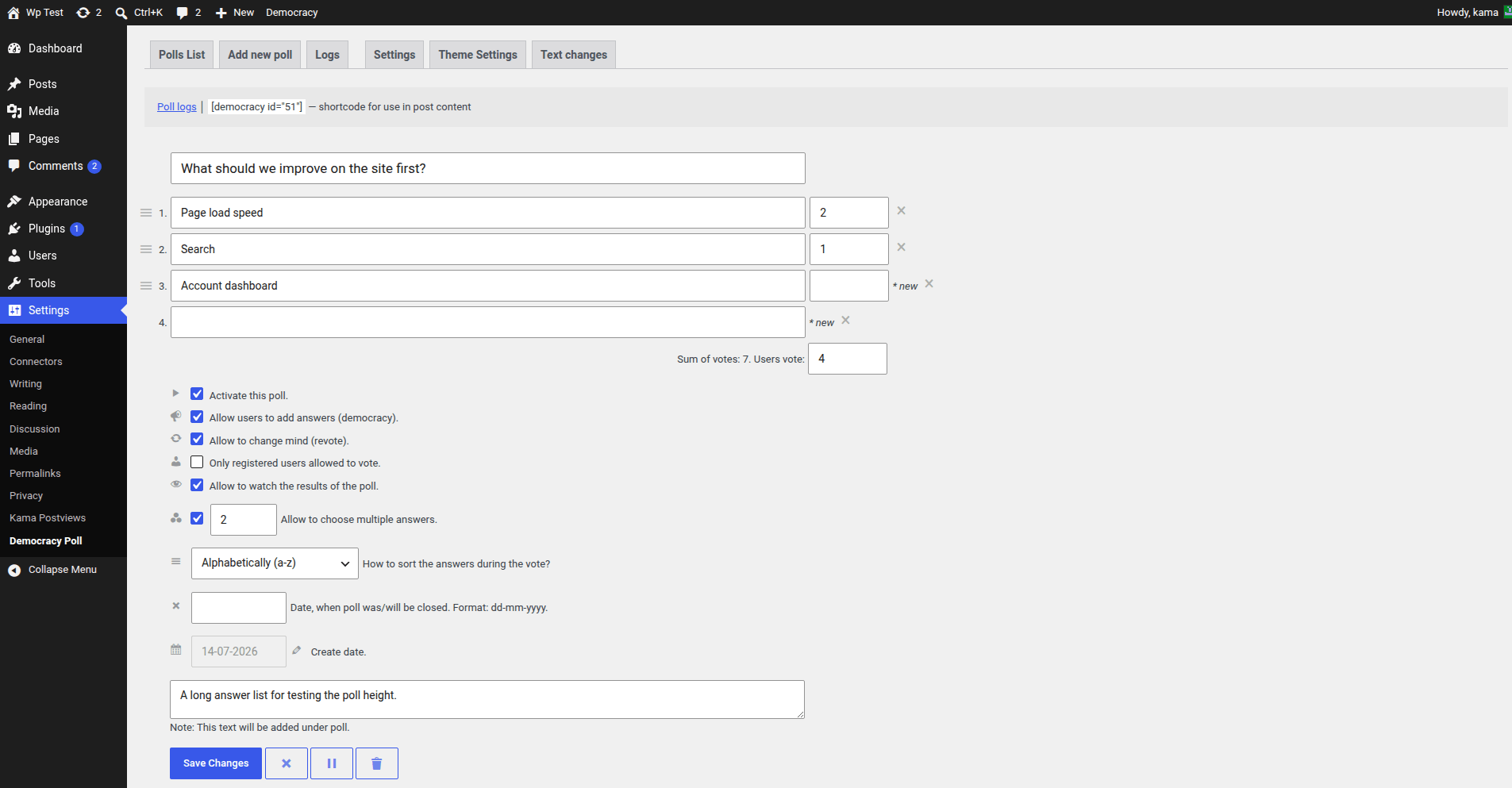This screenshot has height=788, width=1512.
Task: Open the Posts menu
Action: coord(63,84)
